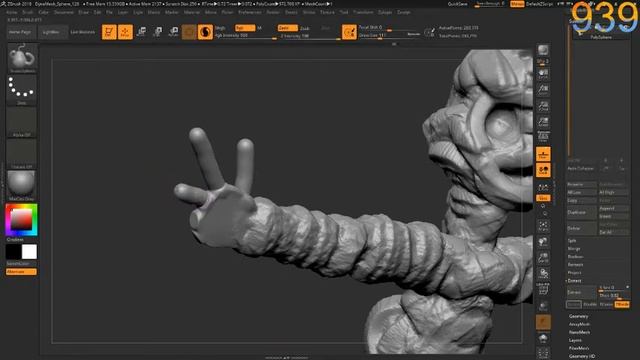
Task: Click BPR render icon in right shelf
Action: (543, 51)
